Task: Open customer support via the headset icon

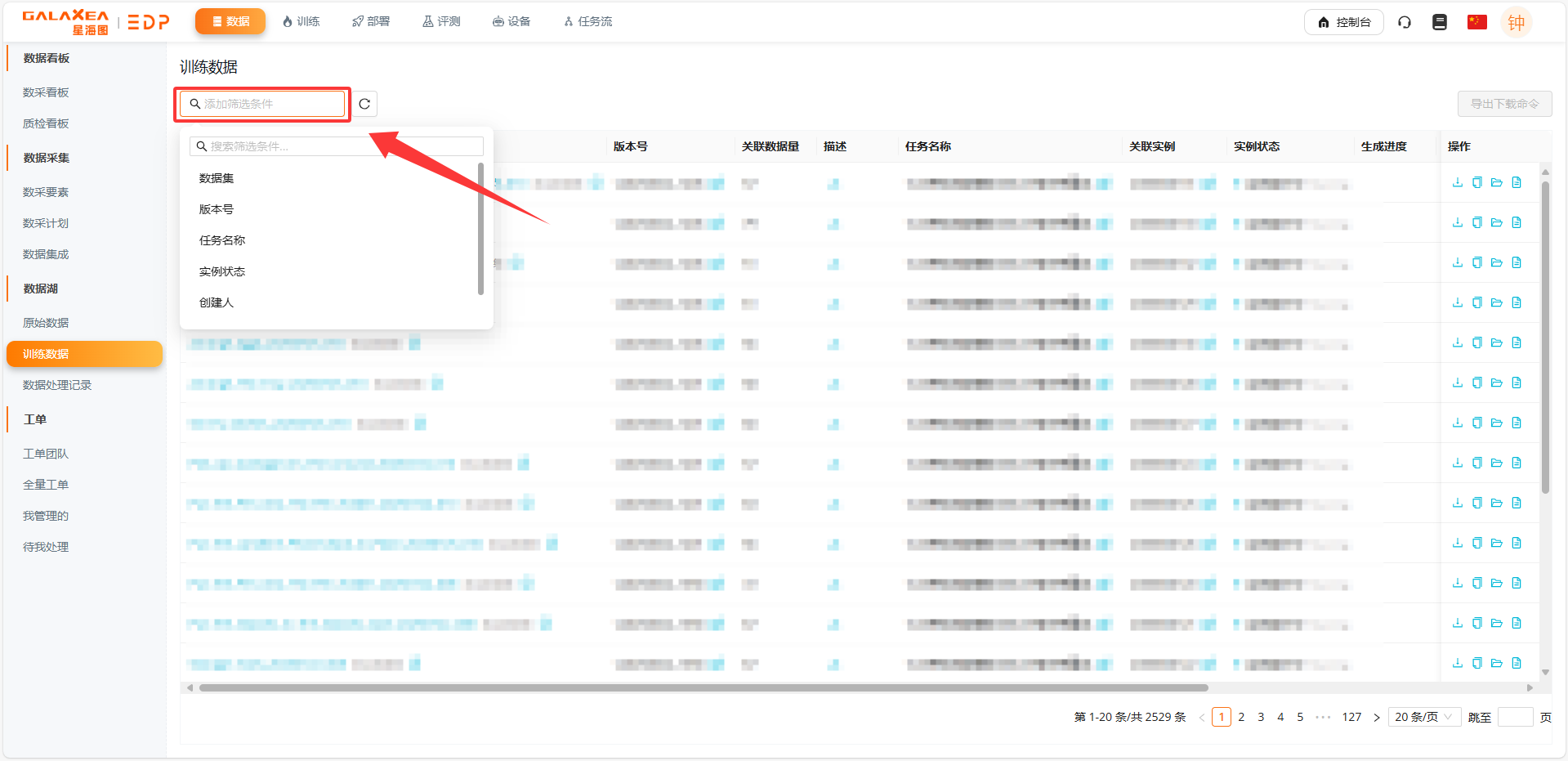Action: click(1405, 22)
